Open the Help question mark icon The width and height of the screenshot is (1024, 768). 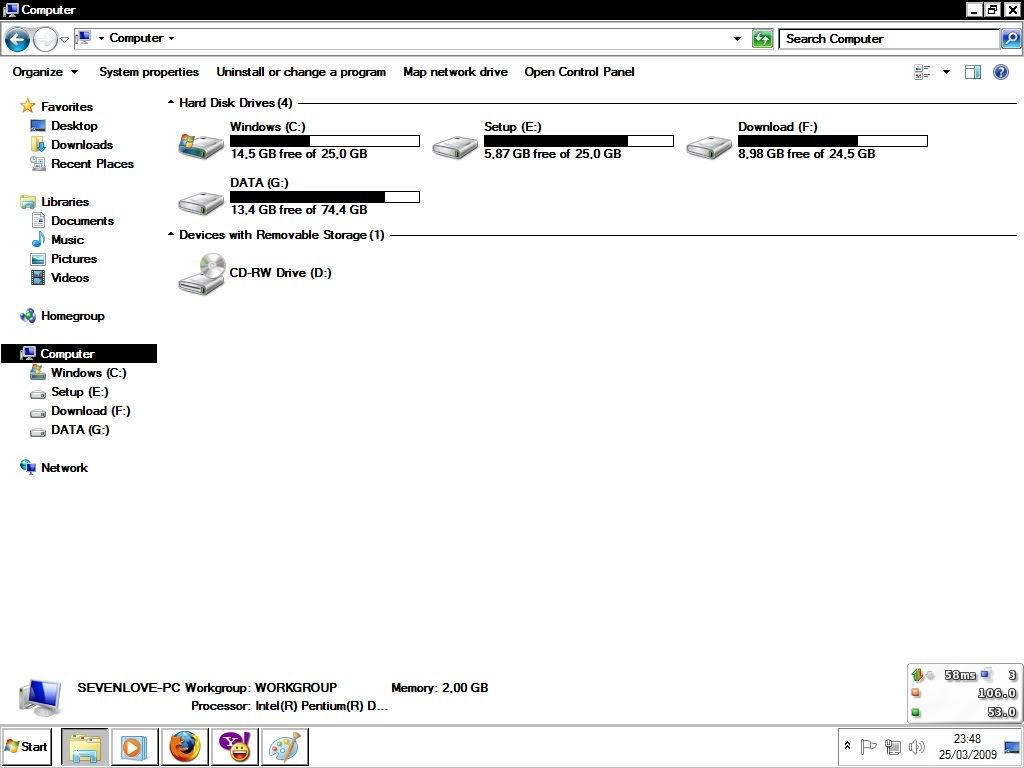1000,72
